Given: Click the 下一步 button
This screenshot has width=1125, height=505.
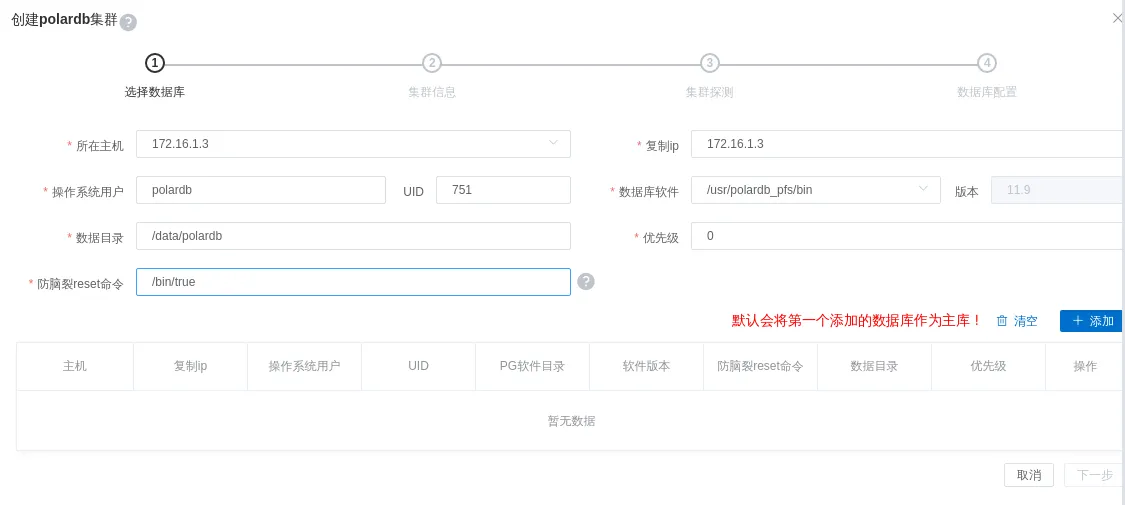Looking at the screenshot, I should click(x=1095, y=475).
